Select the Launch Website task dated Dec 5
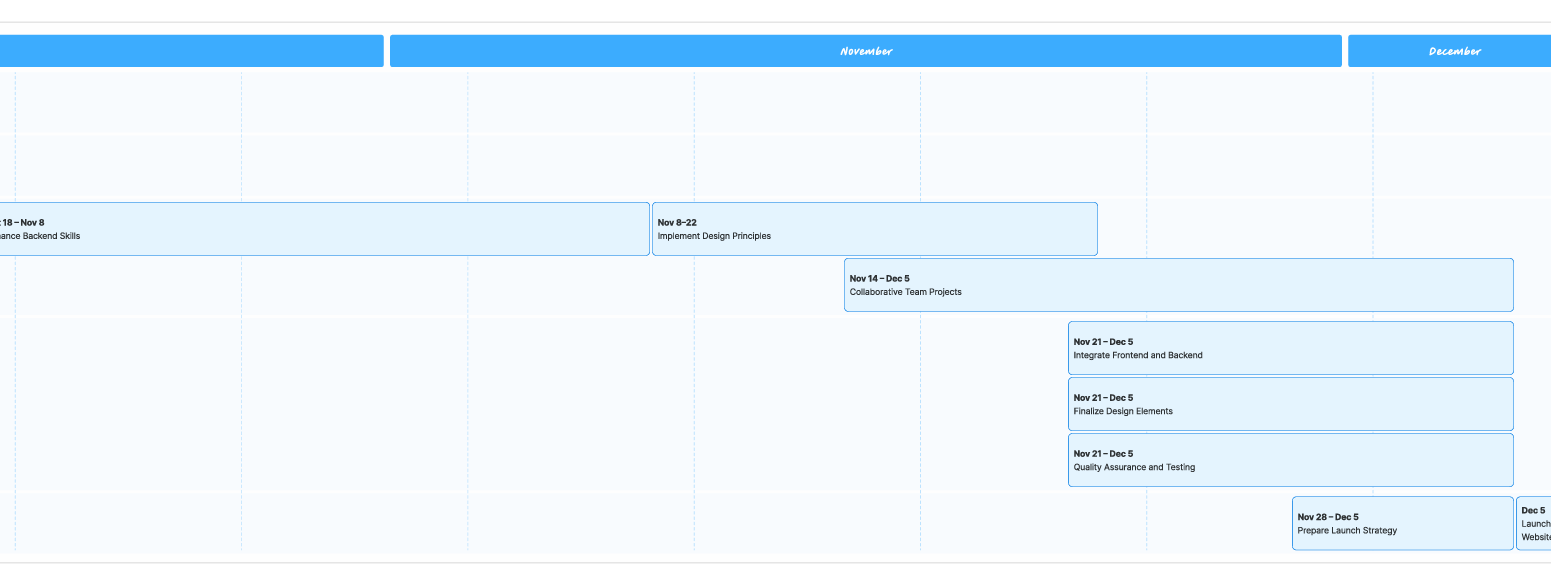Screen dimensions: 1551x583 click(1534, 523)
